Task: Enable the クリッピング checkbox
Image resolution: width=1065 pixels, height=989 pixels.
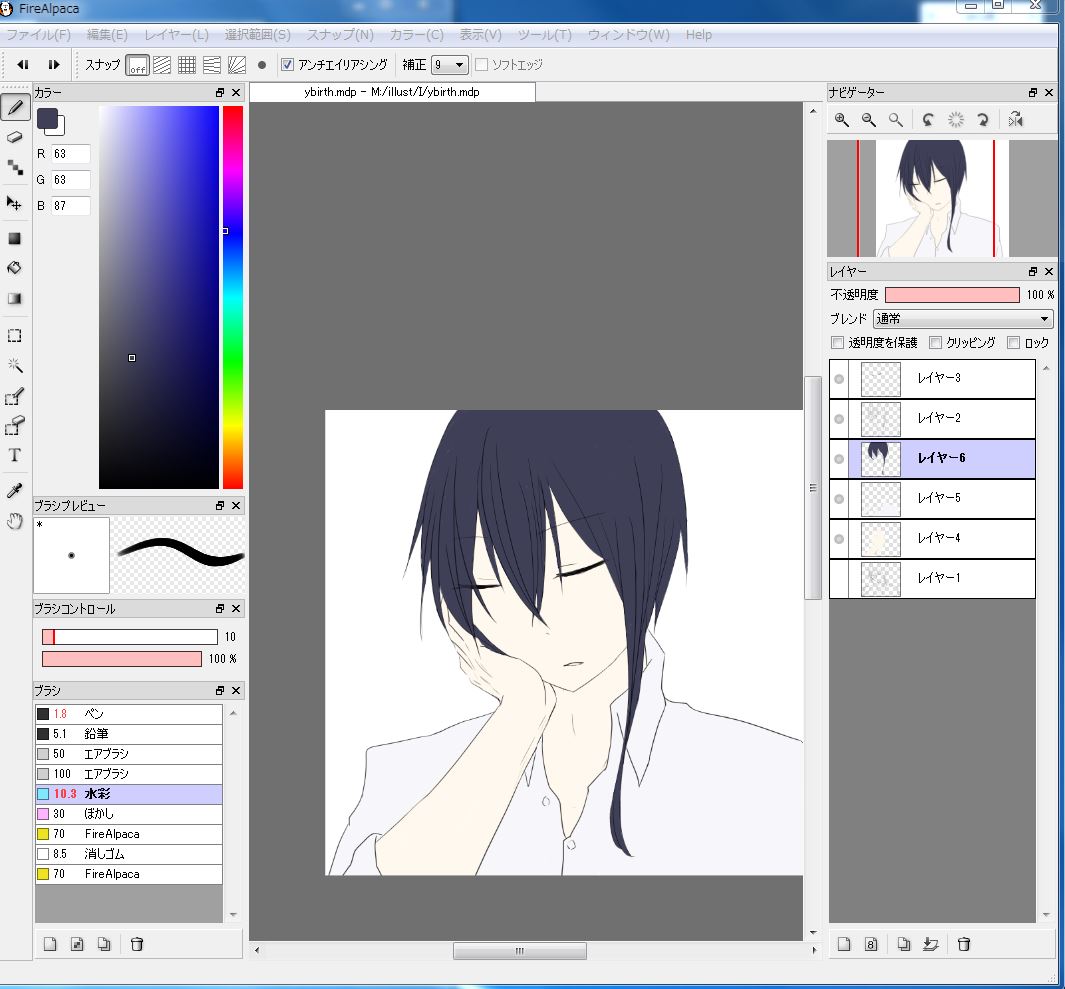Action: click(936, 343)
